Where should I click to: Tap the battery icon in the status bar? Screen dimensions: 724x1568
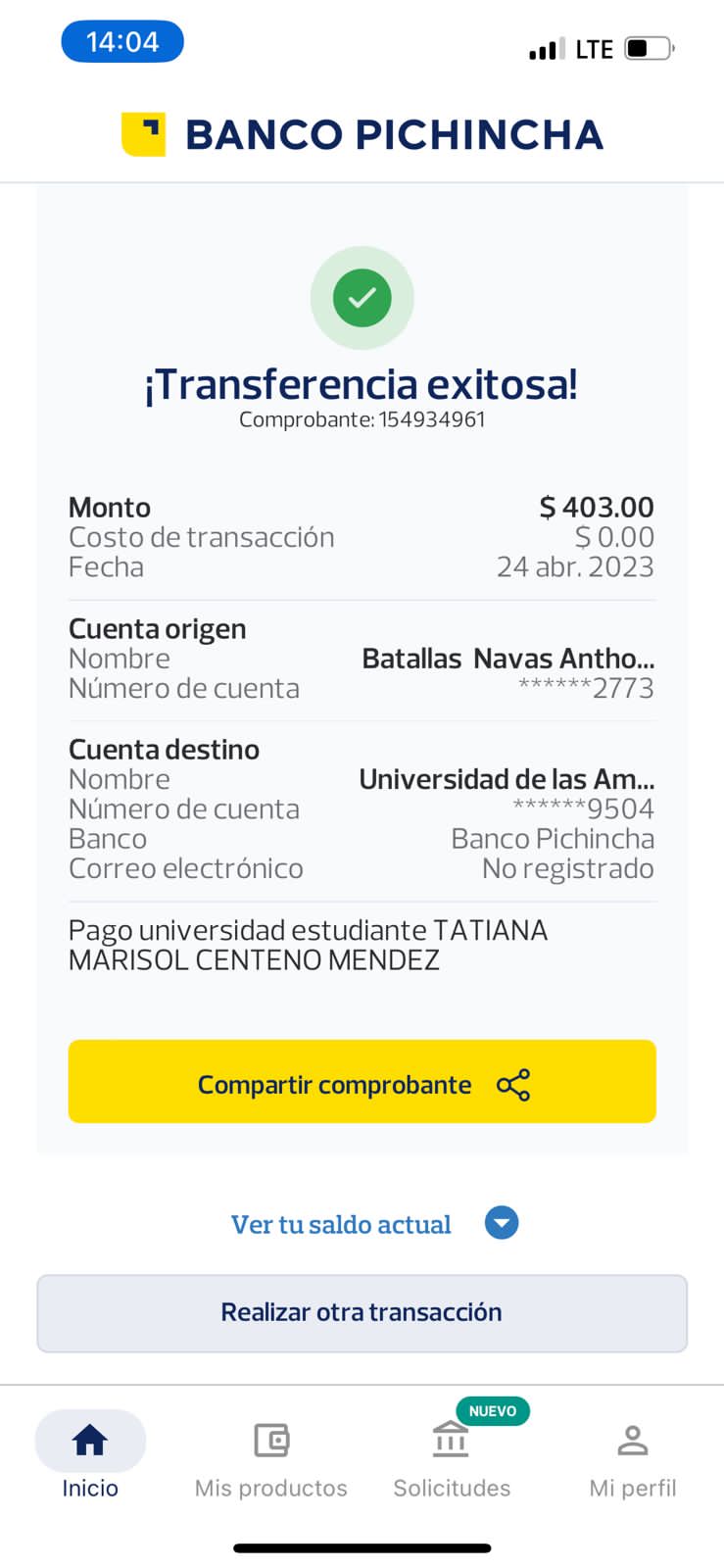650,48
